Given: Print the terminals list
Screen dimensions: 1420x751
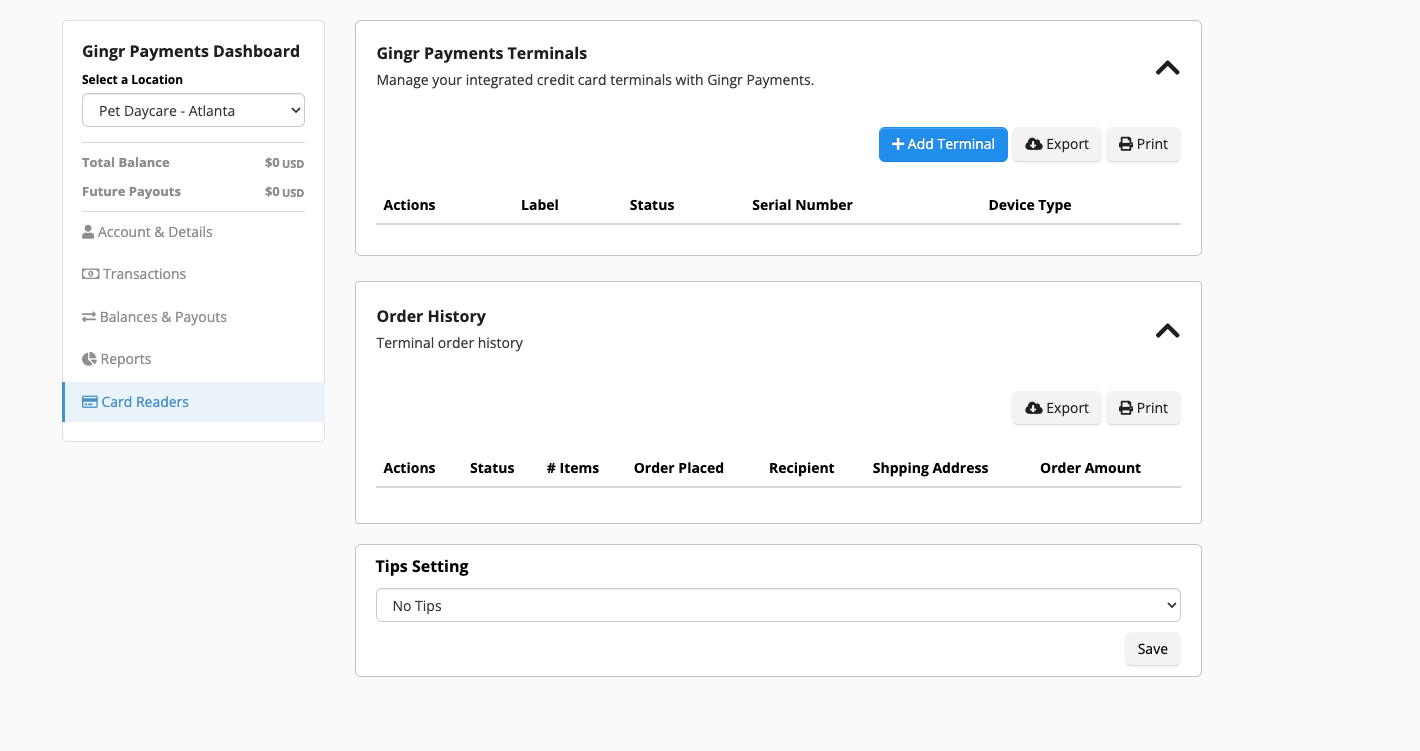Looking at the screenshot, I should (1143, 144).
